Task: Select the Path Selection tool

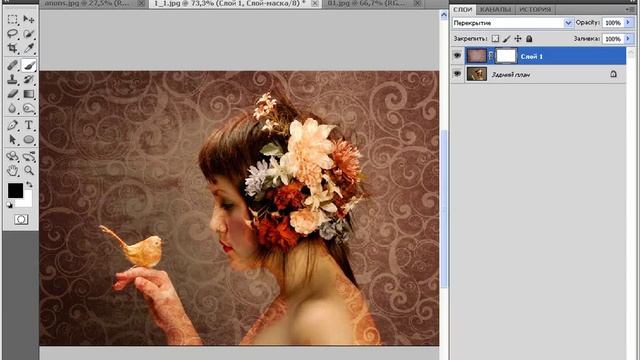Action: click(x=12, y=140)
